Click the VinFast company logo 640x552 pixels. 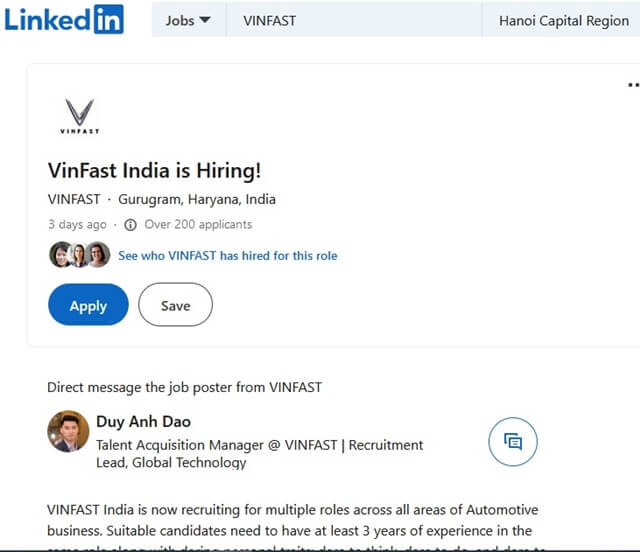pyautogui.click(x=80, y=116)
